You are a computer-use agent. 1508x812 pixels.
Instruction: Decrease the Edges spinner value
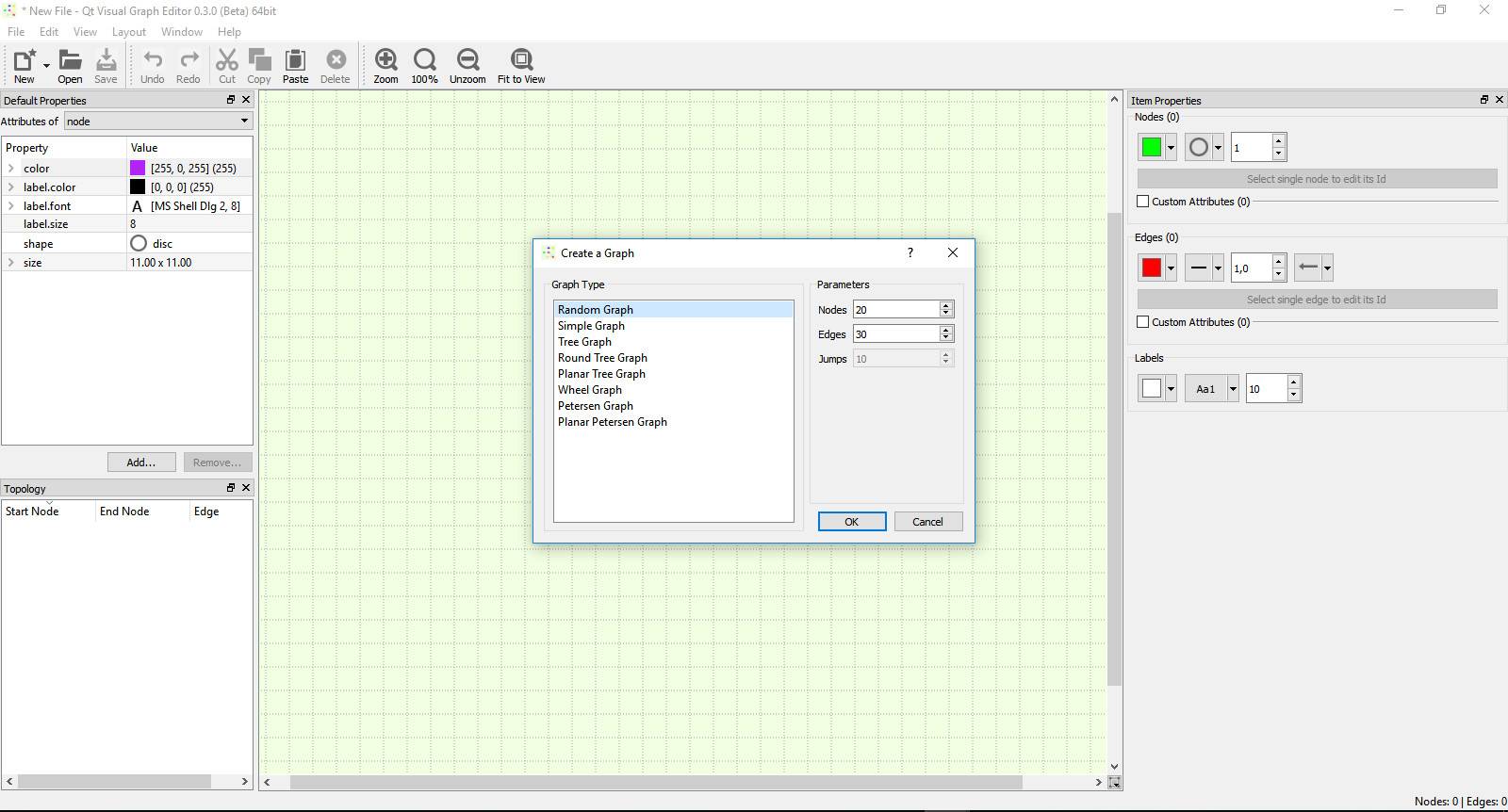(946, 338)
